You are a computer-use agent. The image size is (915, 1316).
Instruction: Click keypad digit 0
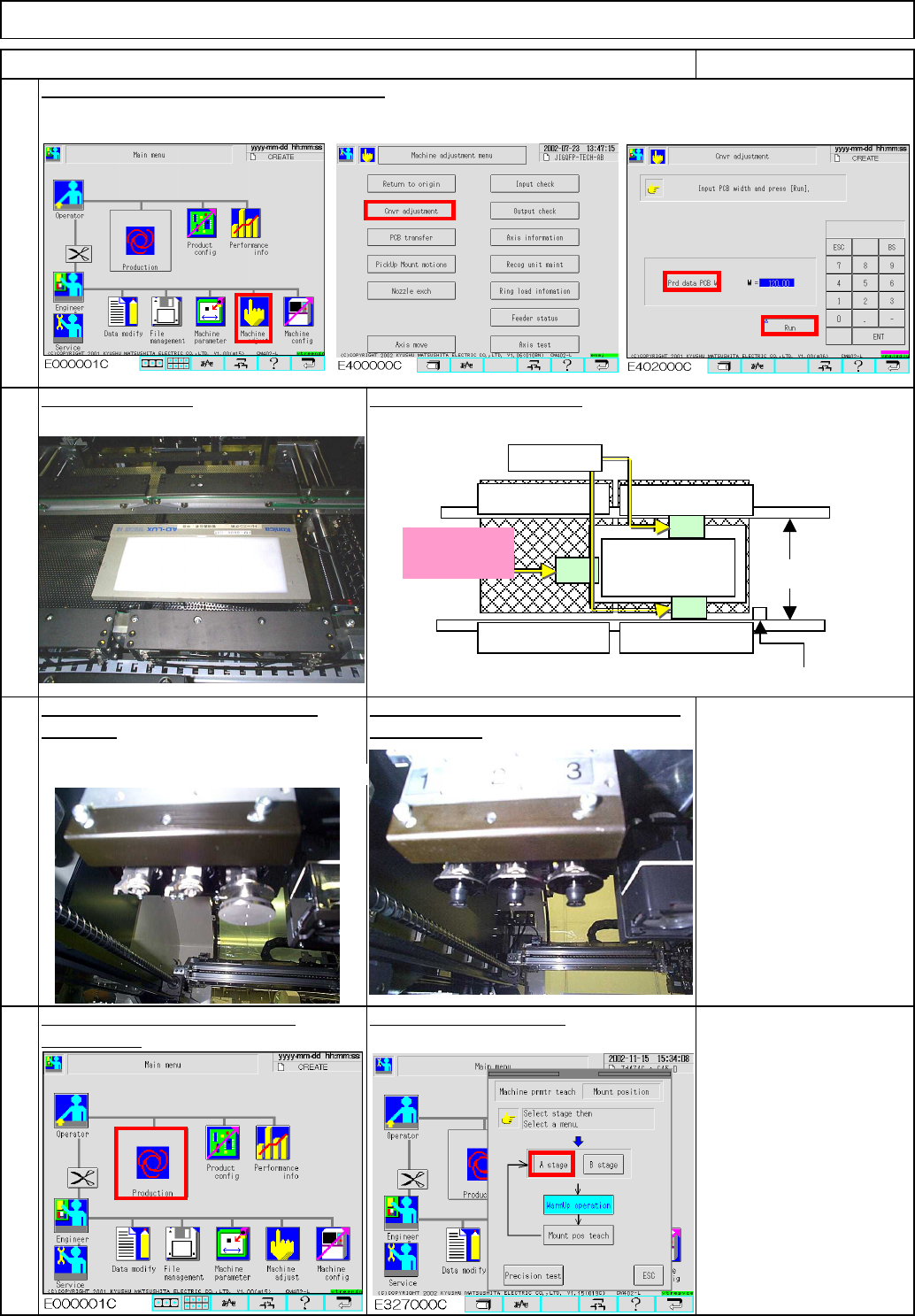pos(839,319)
